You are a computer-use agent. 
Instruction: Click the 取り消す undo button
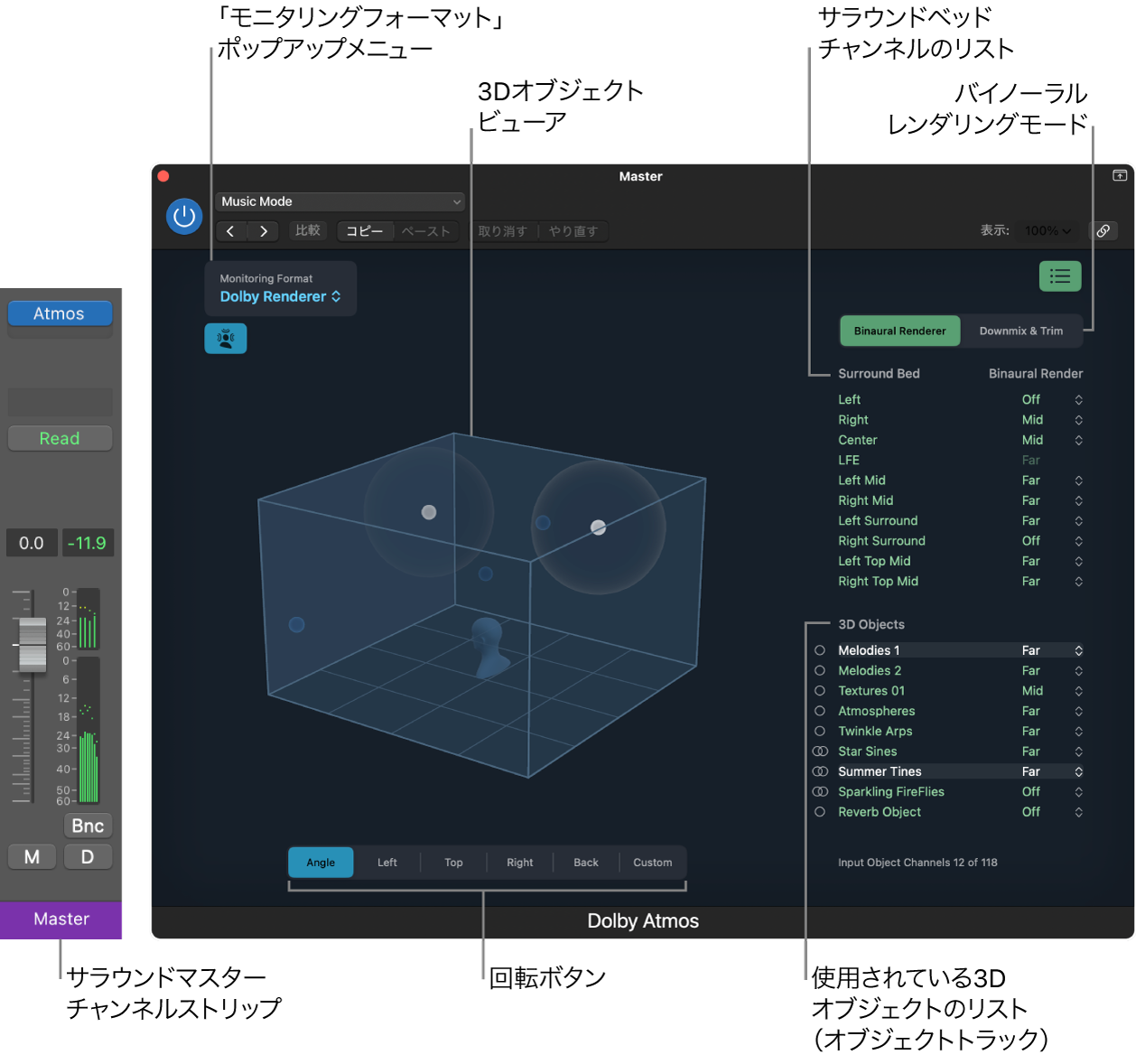coord(503,231)
